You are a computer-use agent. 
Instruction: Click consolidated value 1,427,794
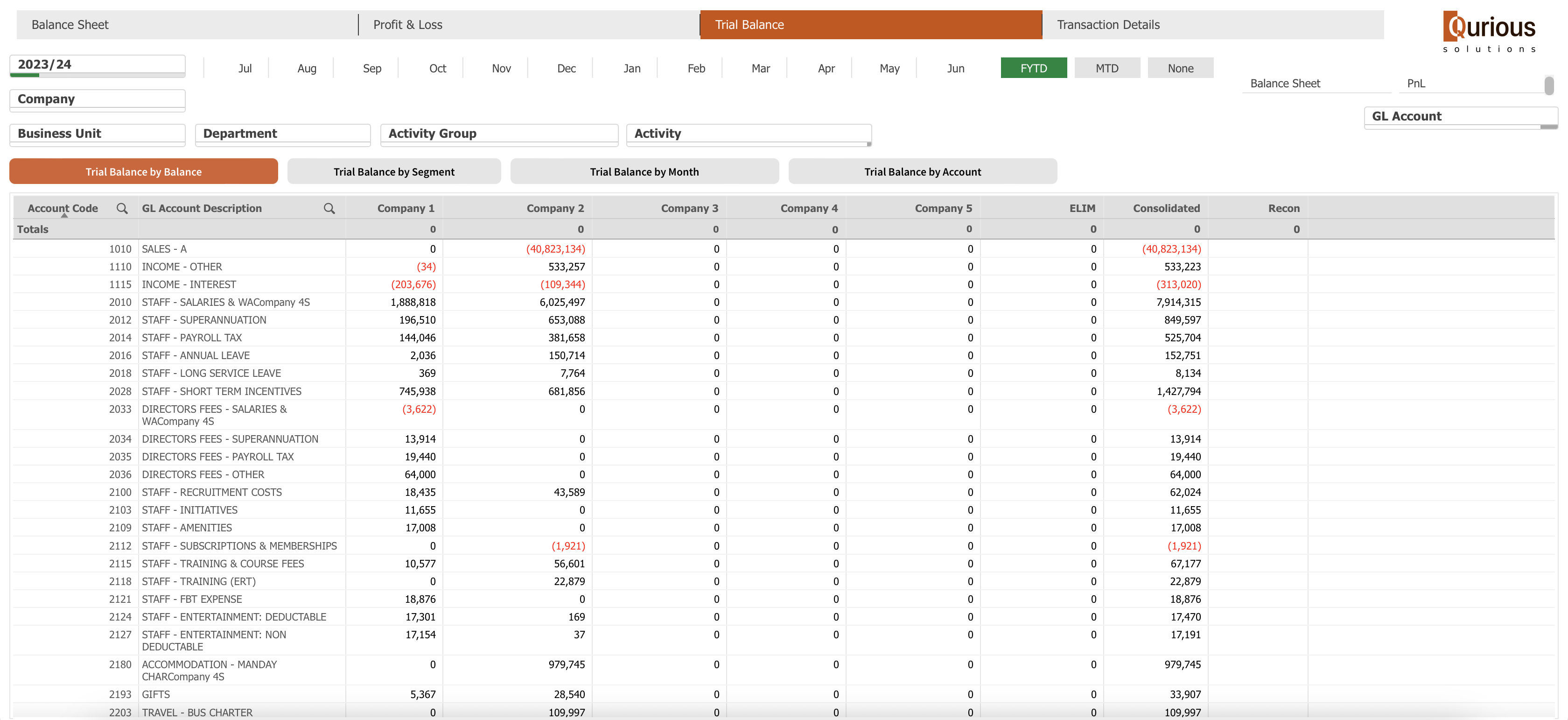pyautogui.click(x=1178, y=392)
